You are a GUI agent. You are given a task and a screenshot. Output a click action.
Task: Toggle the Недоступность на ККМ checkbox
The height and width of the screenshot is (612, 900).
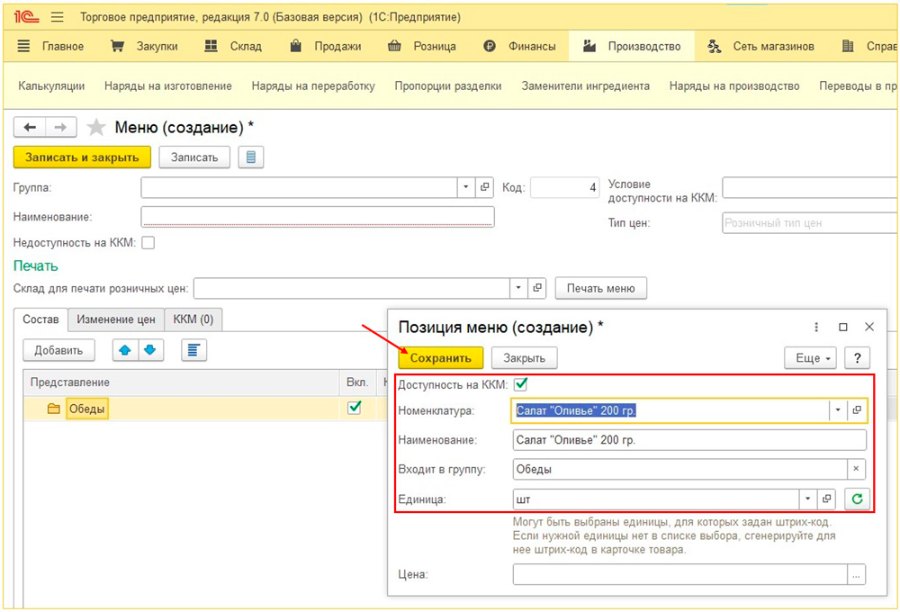click(x=148, y=242)
